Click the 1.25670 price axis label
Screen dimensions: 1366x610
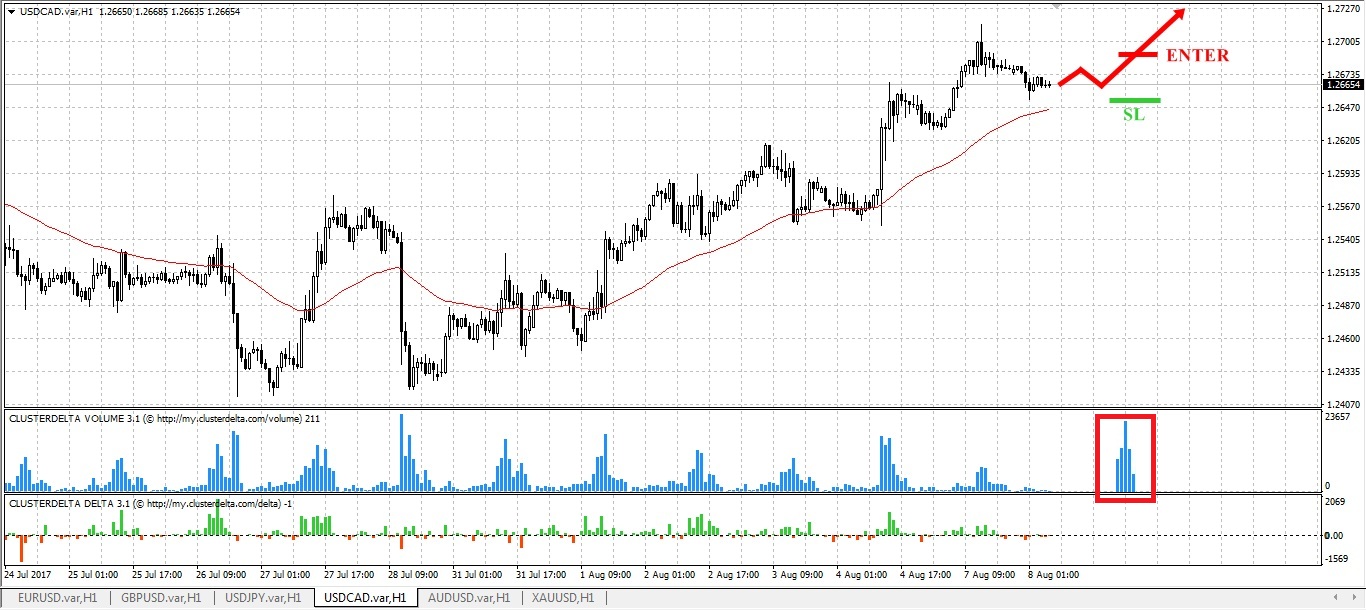coord(1342,207)
